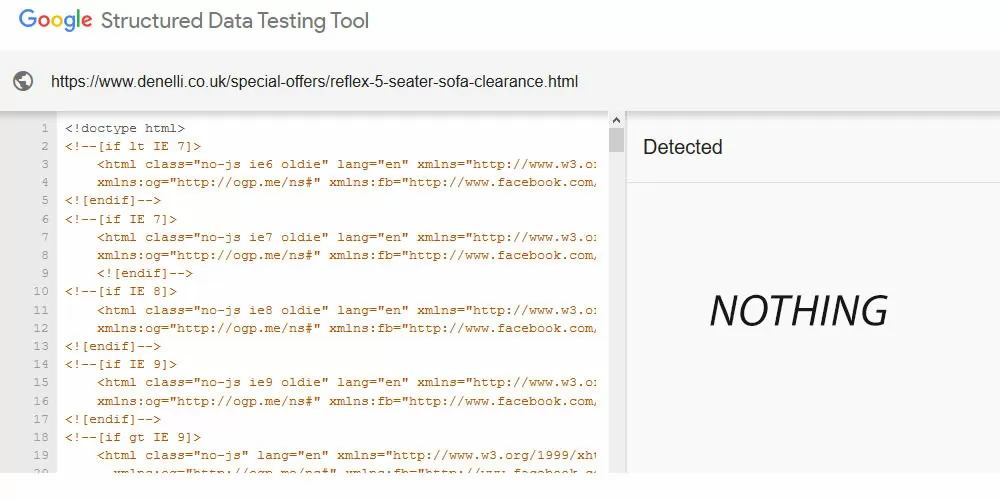Click the "if IE 7" conditional comment line
1000x500 pixels.
pyautogui.click(x=120, y=219)
